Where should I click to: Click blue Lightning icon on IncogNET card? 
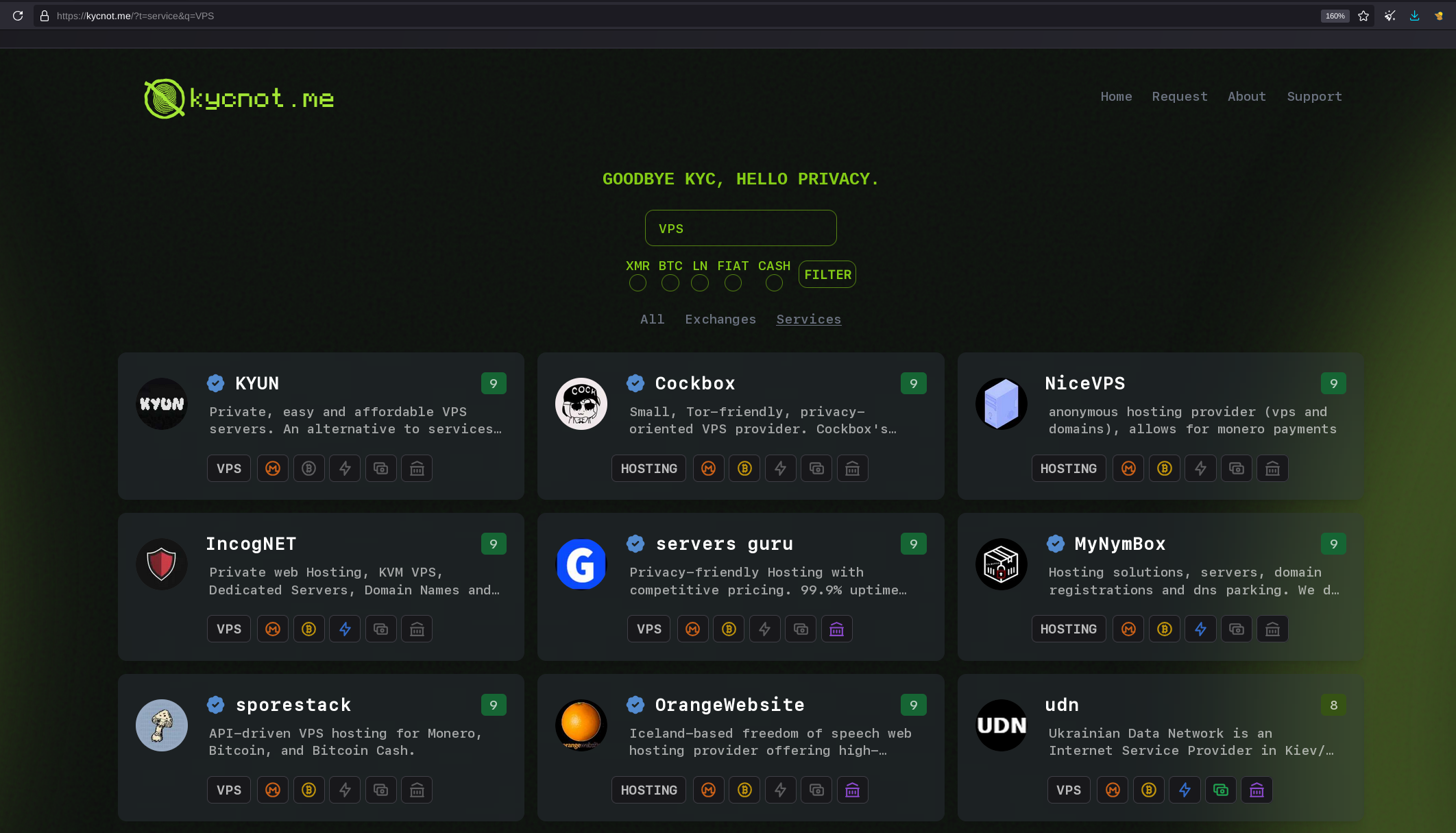[345, 629]
